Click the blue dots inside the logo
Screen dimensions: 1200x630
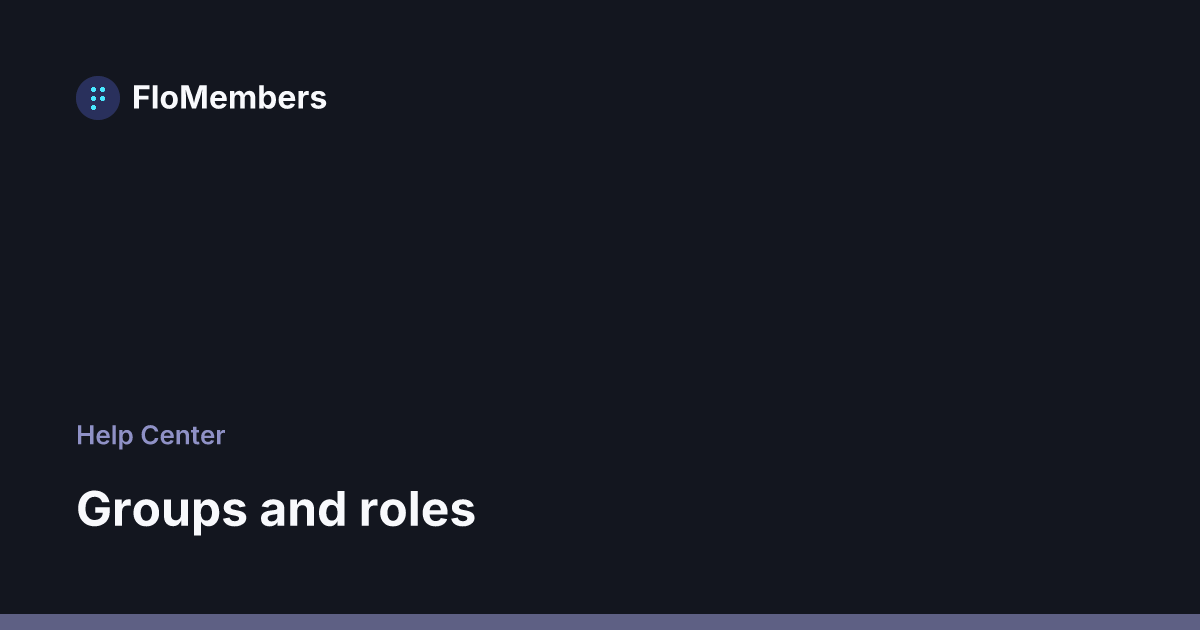click(98, 98)
